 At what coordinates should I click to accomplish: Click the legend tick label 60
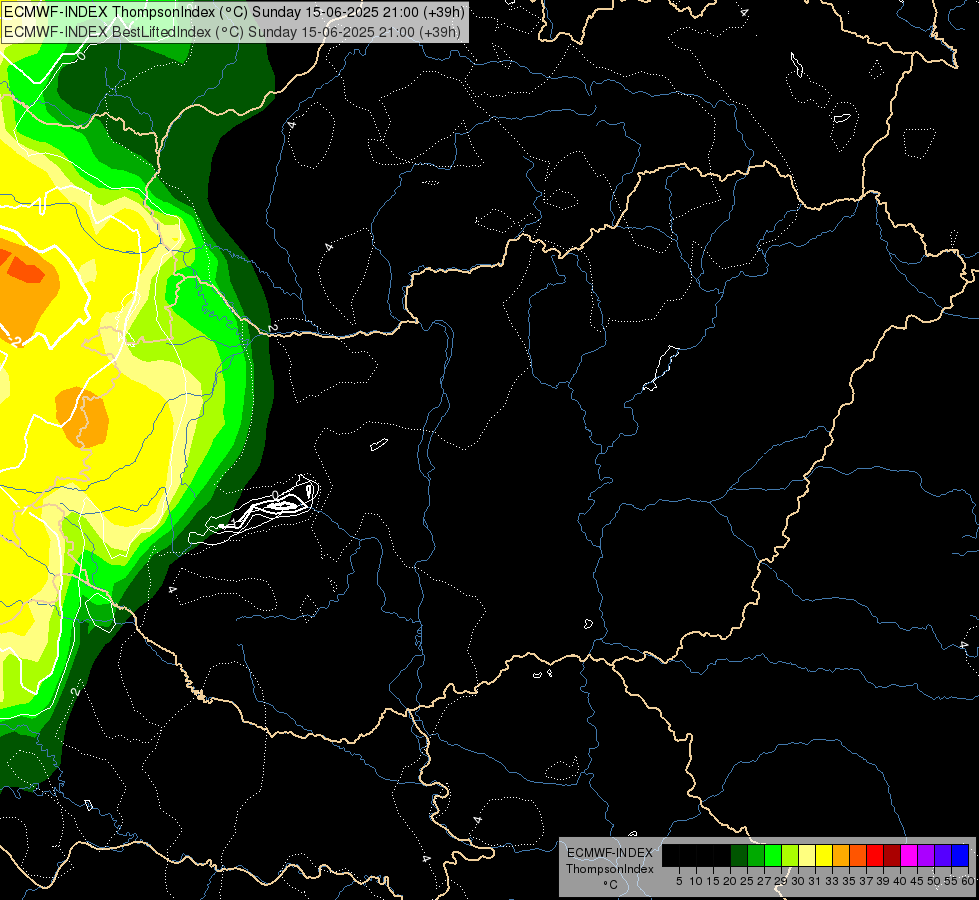[967, 881]
